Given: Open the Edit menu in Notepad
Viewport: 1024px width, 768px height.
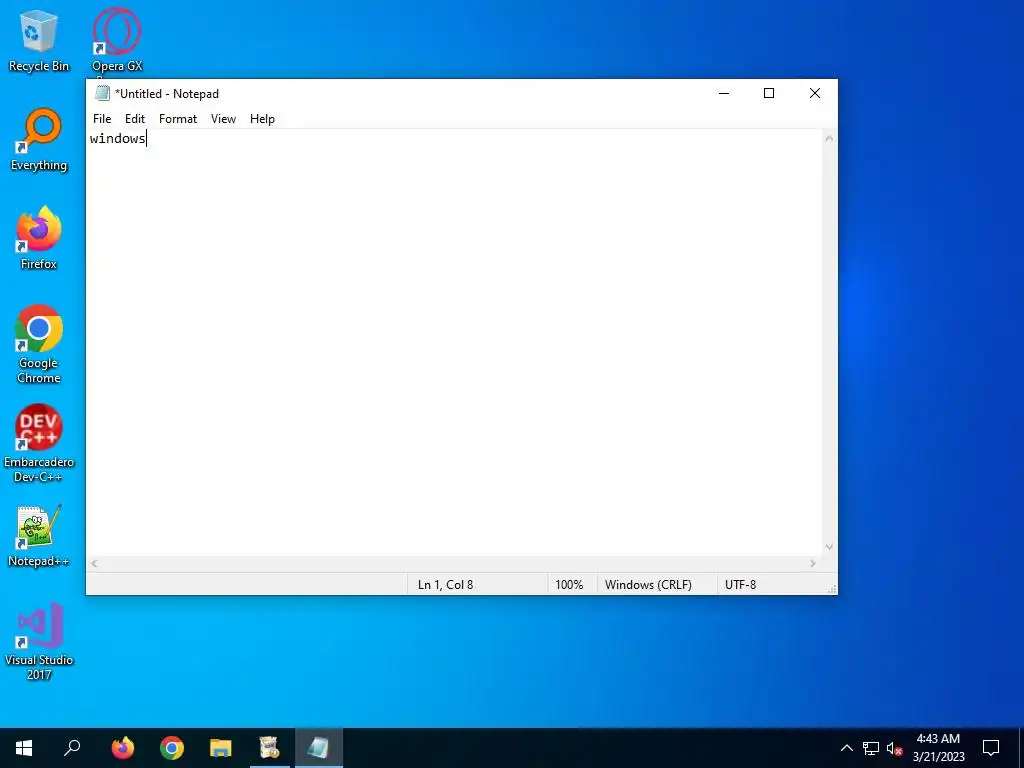Looking at the screenshot, I should click(135, 119).
